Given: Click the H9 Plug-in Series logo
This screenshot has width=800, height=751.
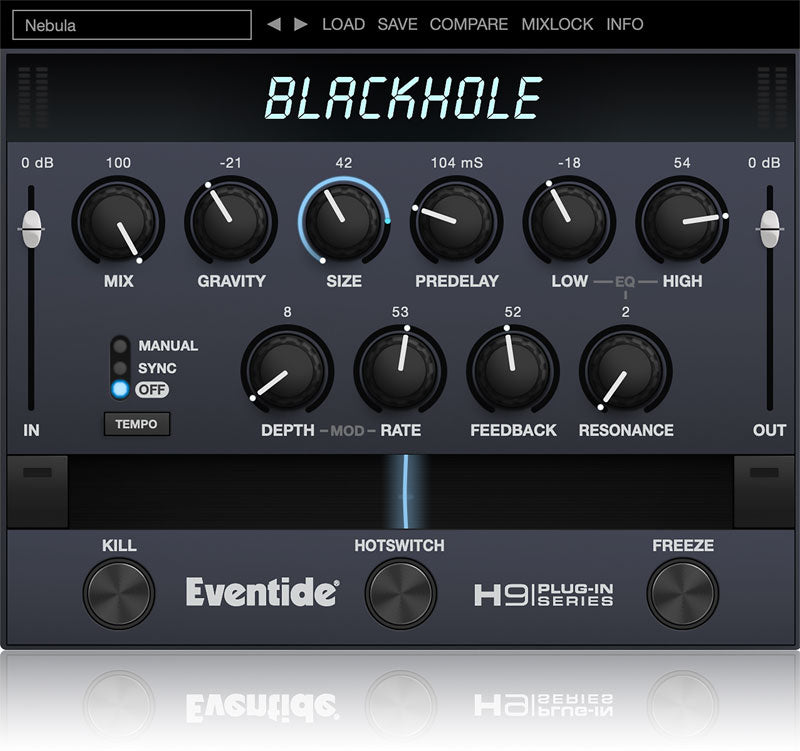Looking at the screenshot, I should click(x=544, y=594).
